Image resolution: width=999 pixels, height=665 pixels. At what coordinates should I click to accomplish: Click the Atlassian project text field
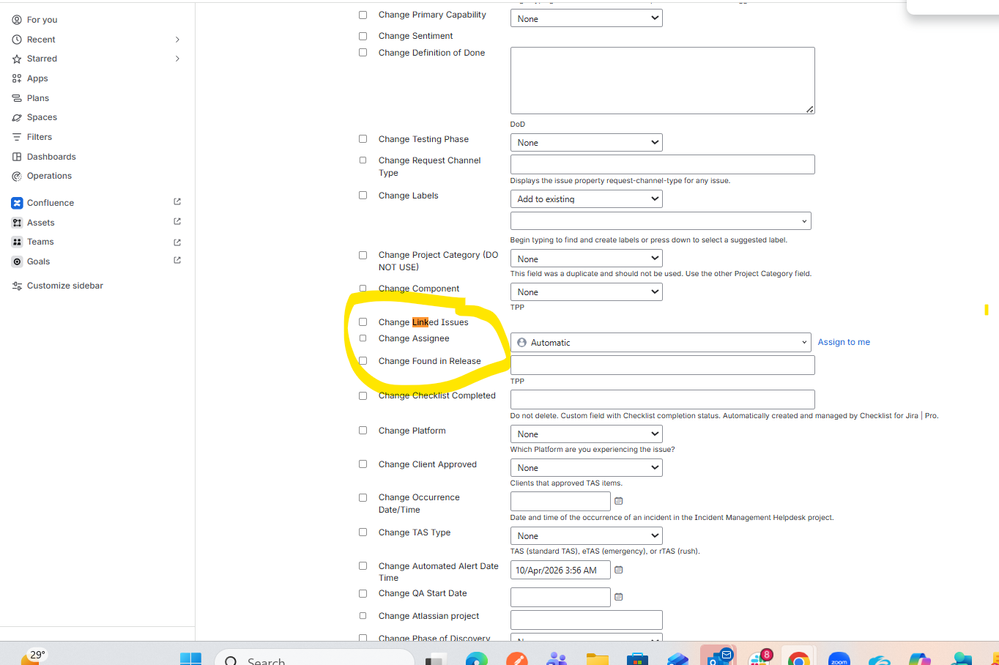click(586, 620)
